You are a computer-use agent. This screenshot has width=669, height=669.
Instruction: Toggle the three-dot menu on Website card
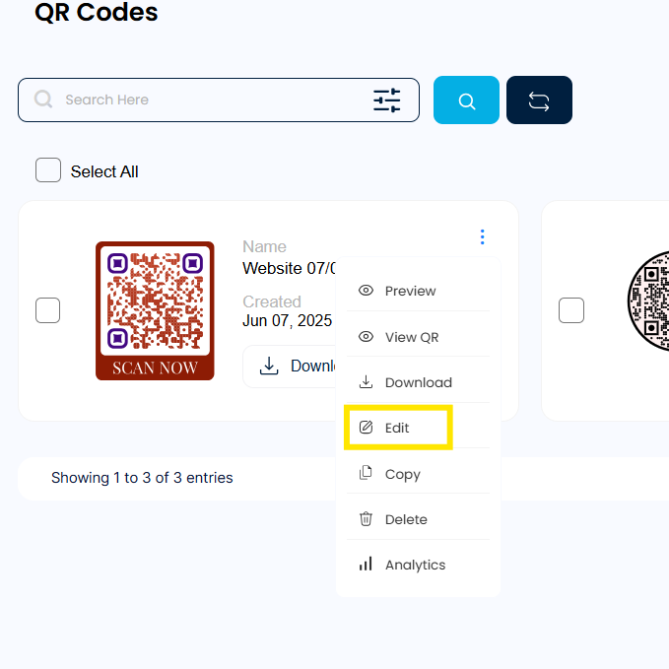tap(482, 237)
